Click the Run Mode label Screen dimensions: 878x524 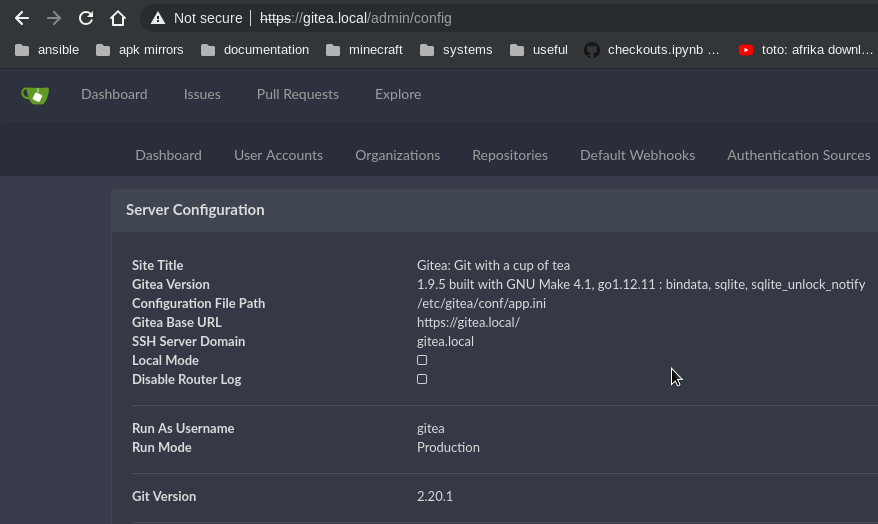pos(161,447)
